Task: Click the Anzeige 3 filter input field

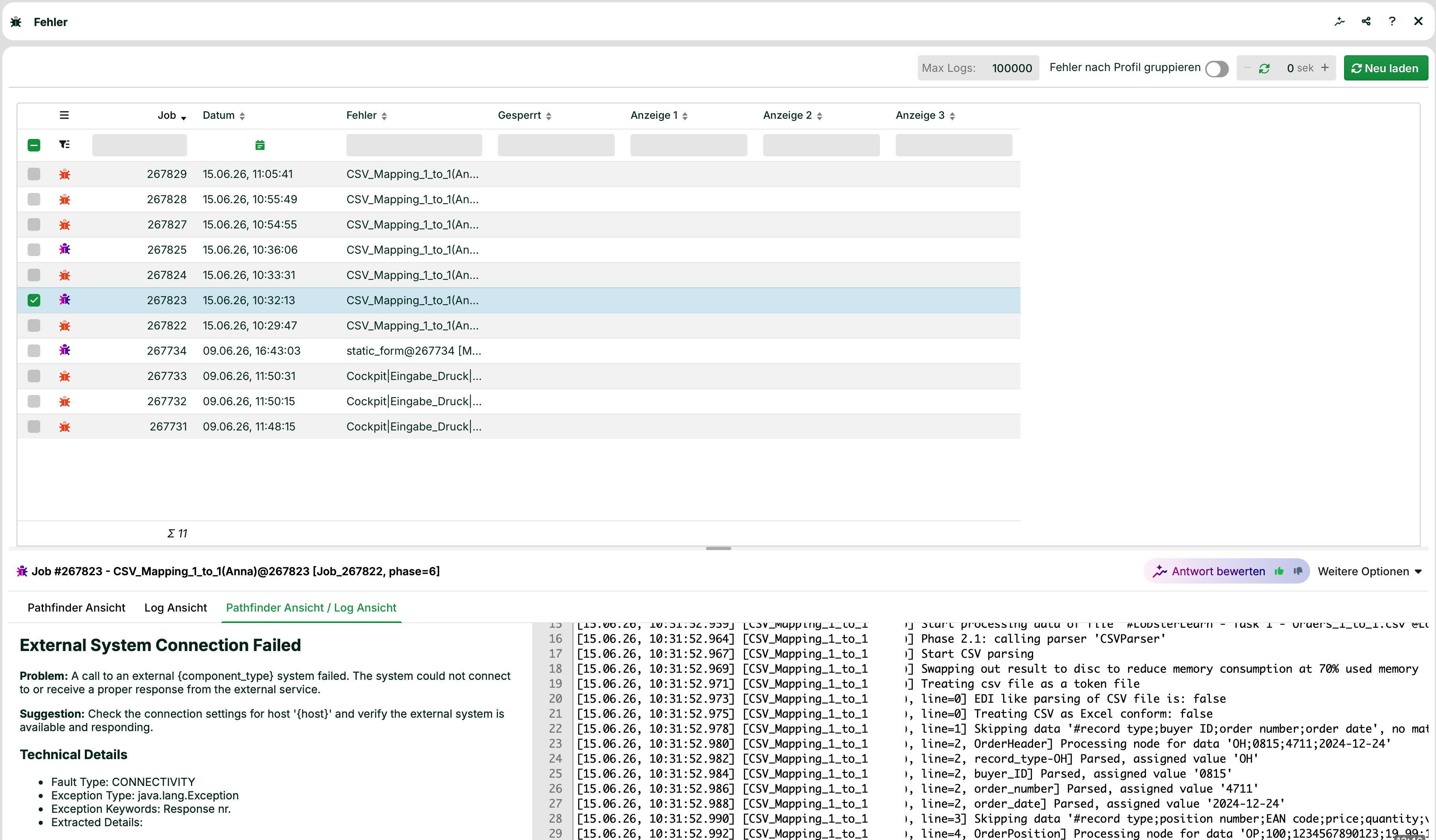Action: pos(954,145)
